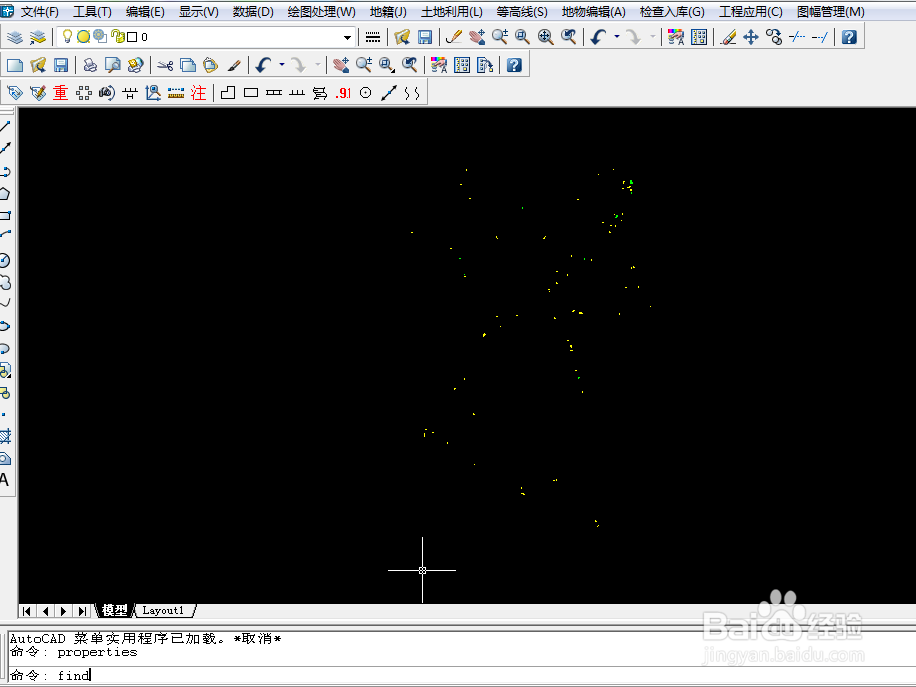Go to previous layout tab arrow
Screen dimensions: 916x687
click(x=45, y=611)
